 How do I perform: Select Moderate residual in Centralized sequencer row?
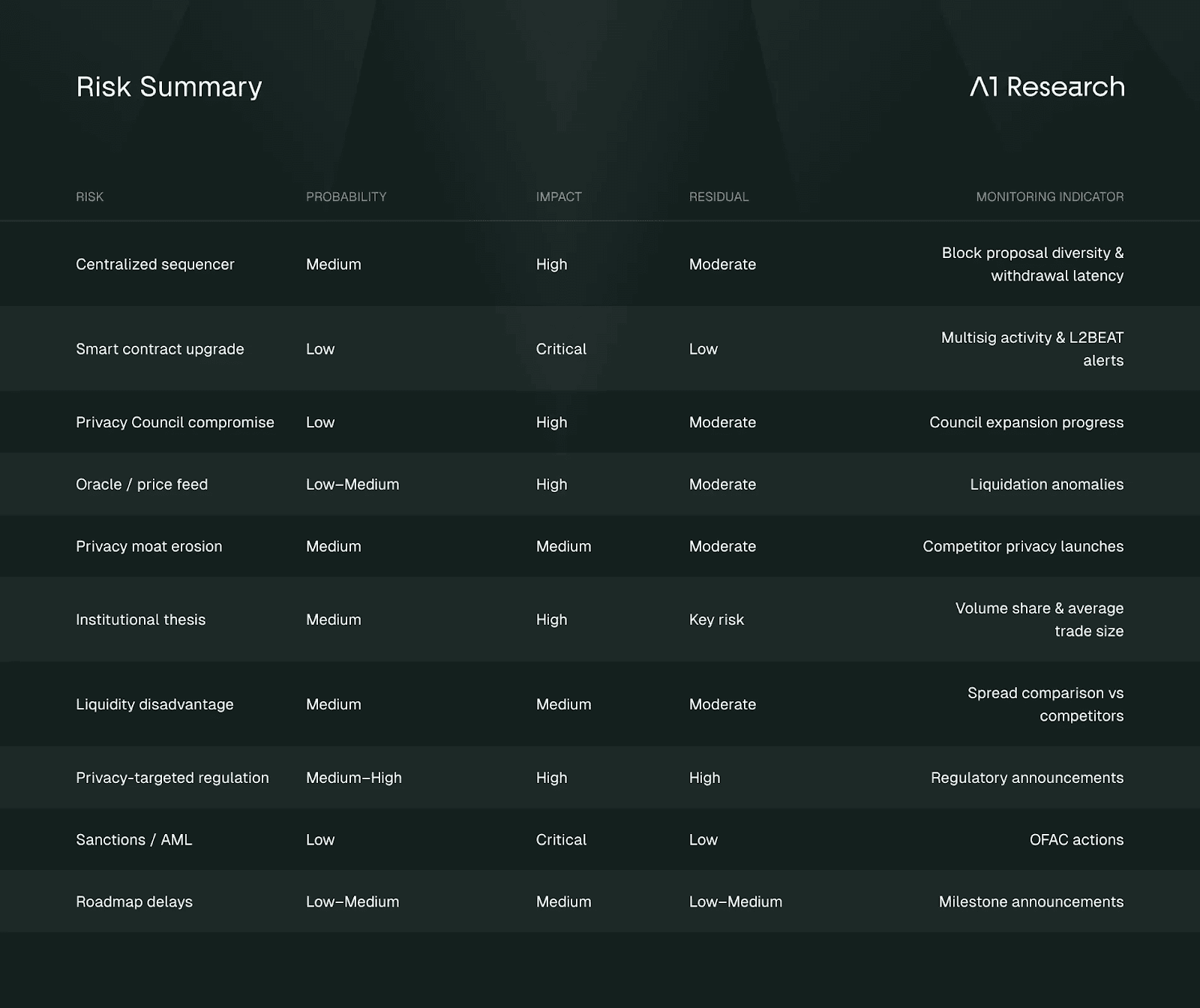(x=722, y=264)
